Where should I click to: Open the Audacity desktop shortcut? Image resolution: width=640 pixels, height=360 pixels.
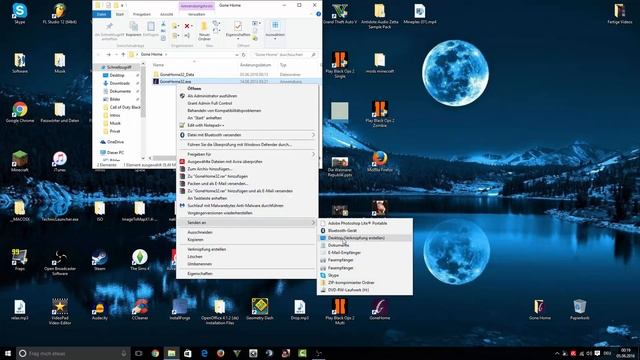[100, 309]
